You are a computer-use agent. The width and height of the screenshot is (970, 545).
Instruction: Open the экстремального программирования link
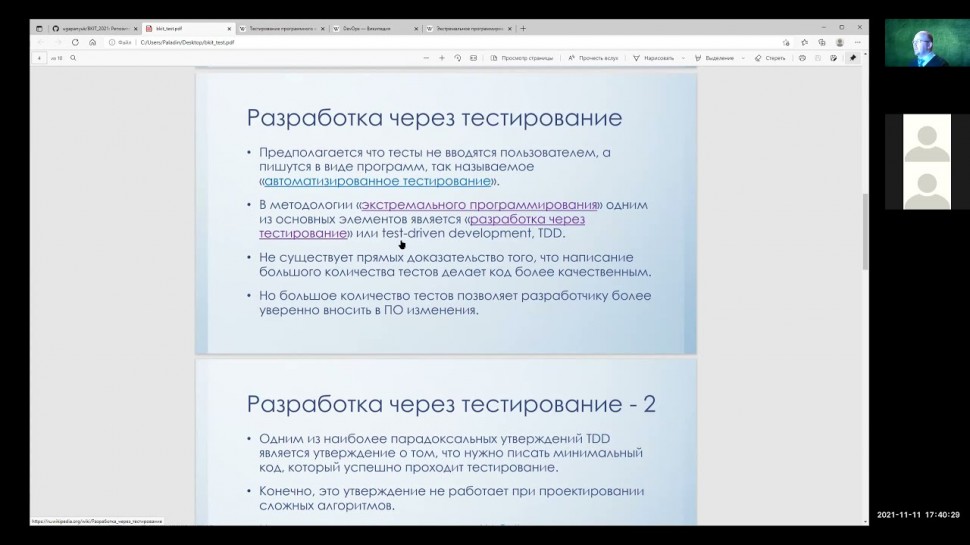pyautogui.click(x=479, y=205)
